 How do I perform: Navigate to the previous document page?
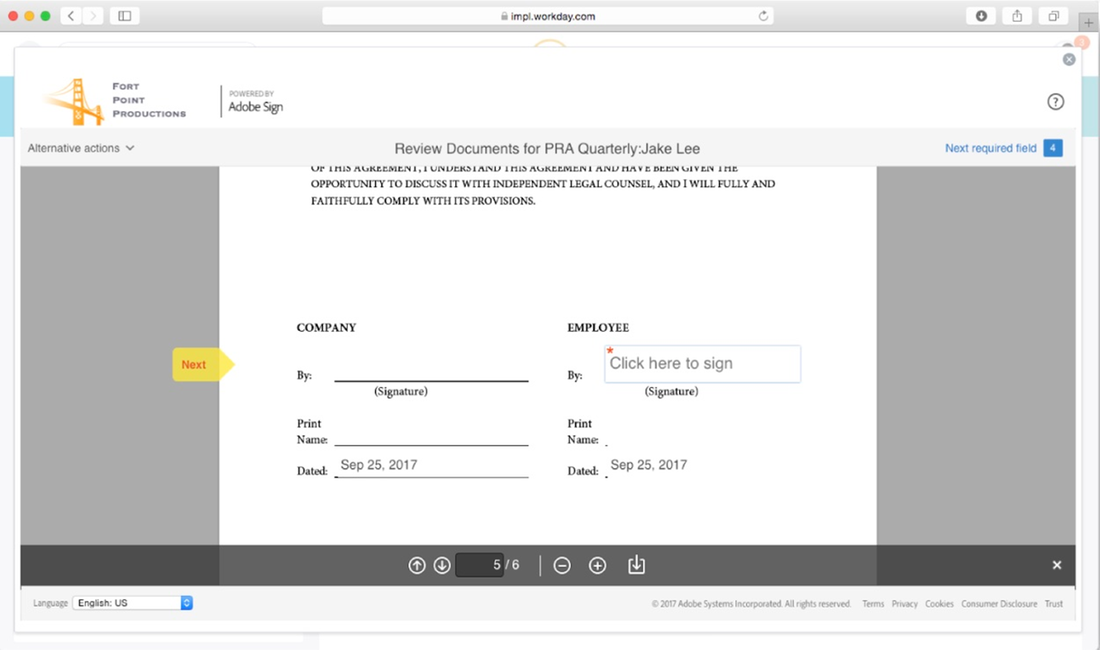pos(417,565)
